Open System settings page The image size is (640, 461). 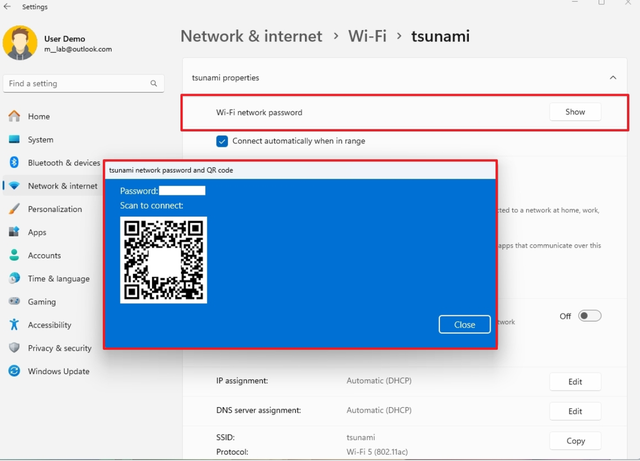pos(40,140)
